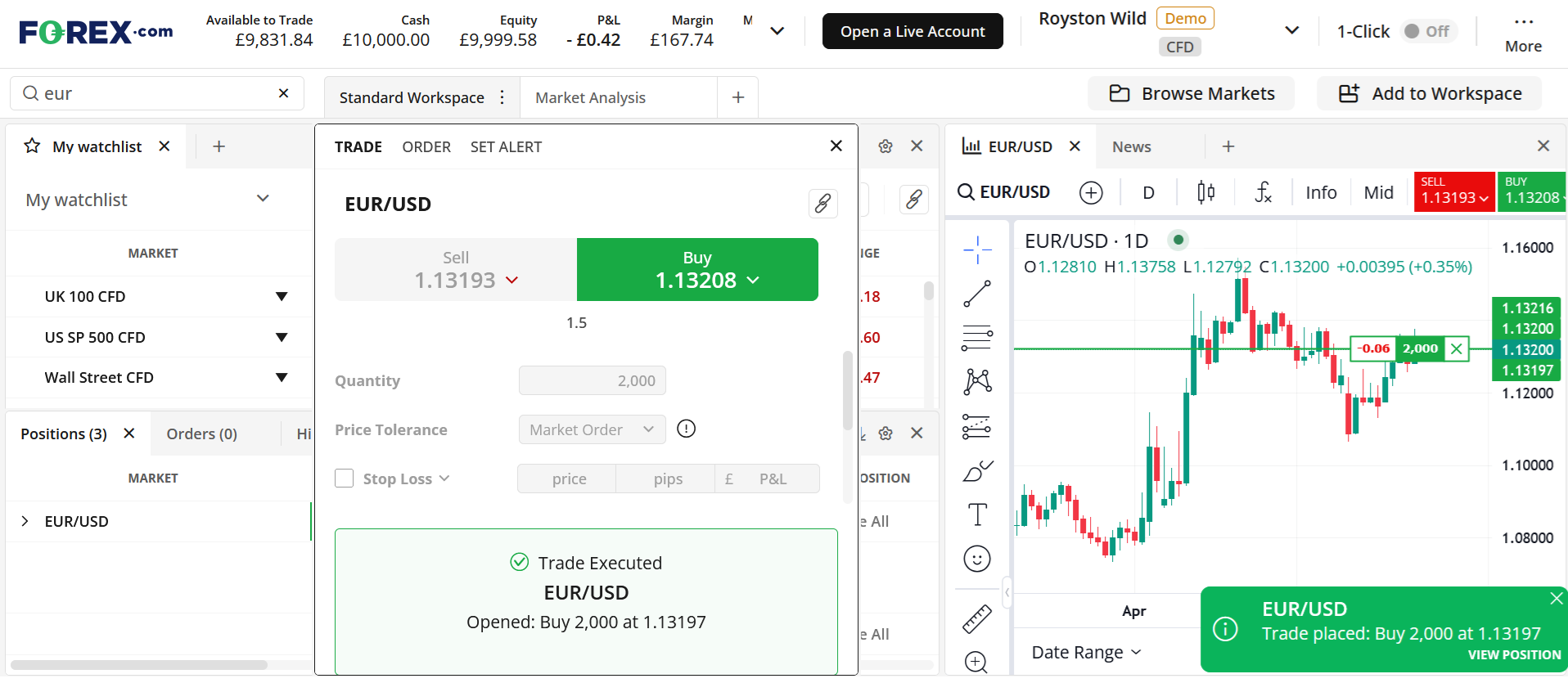Enable the Stop Loss checkbox
This screenshot has height=683, width=1568.
click(345, 478)
